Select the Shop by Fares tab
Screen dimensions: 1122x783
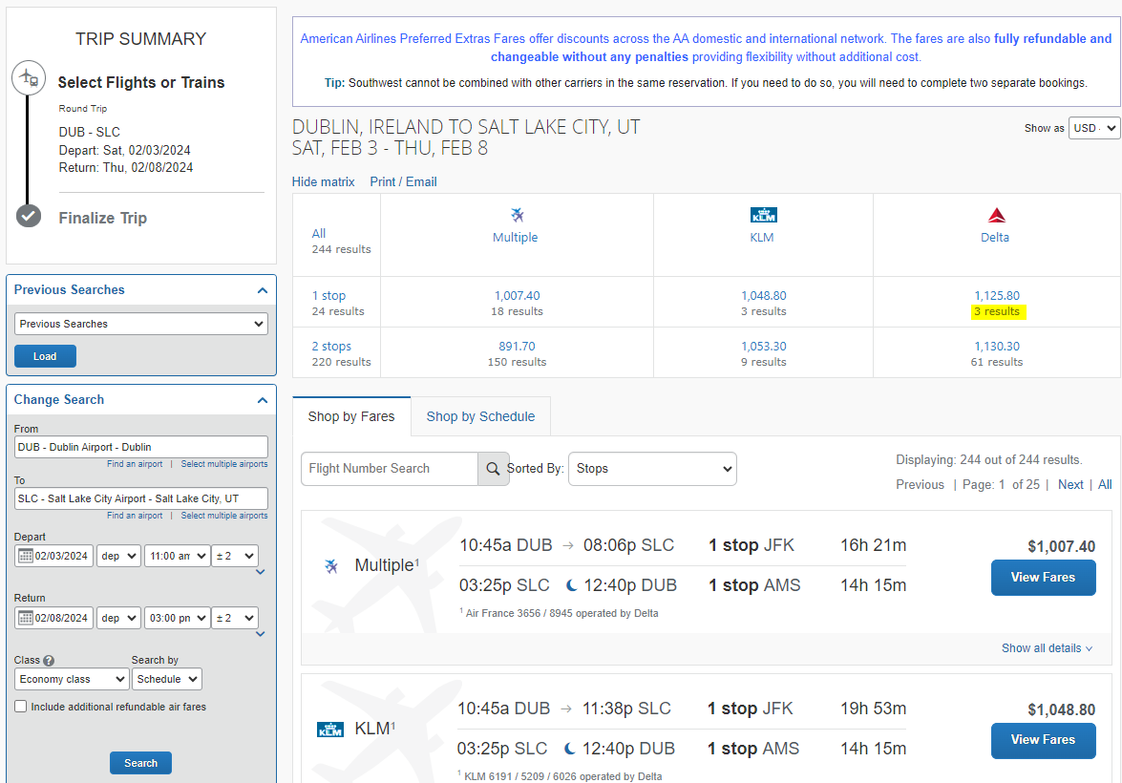click(x=351, y=417)
